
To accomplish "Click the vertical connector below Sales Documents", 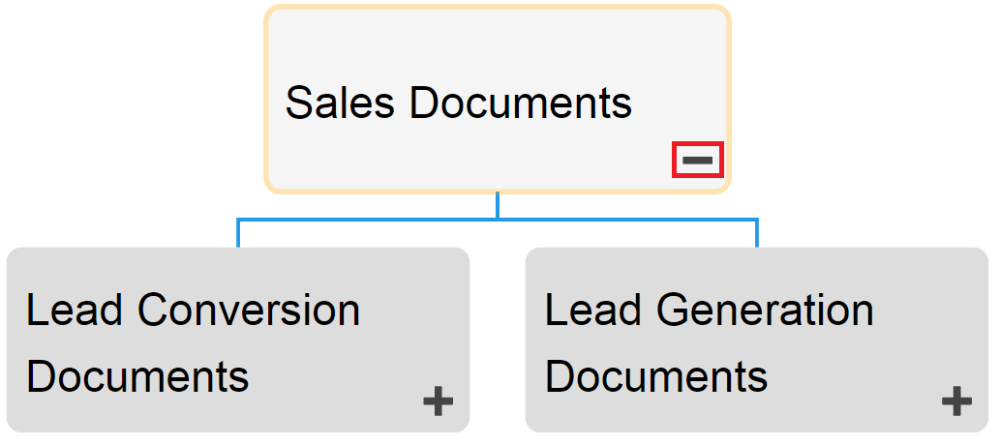I will [497, 205].
